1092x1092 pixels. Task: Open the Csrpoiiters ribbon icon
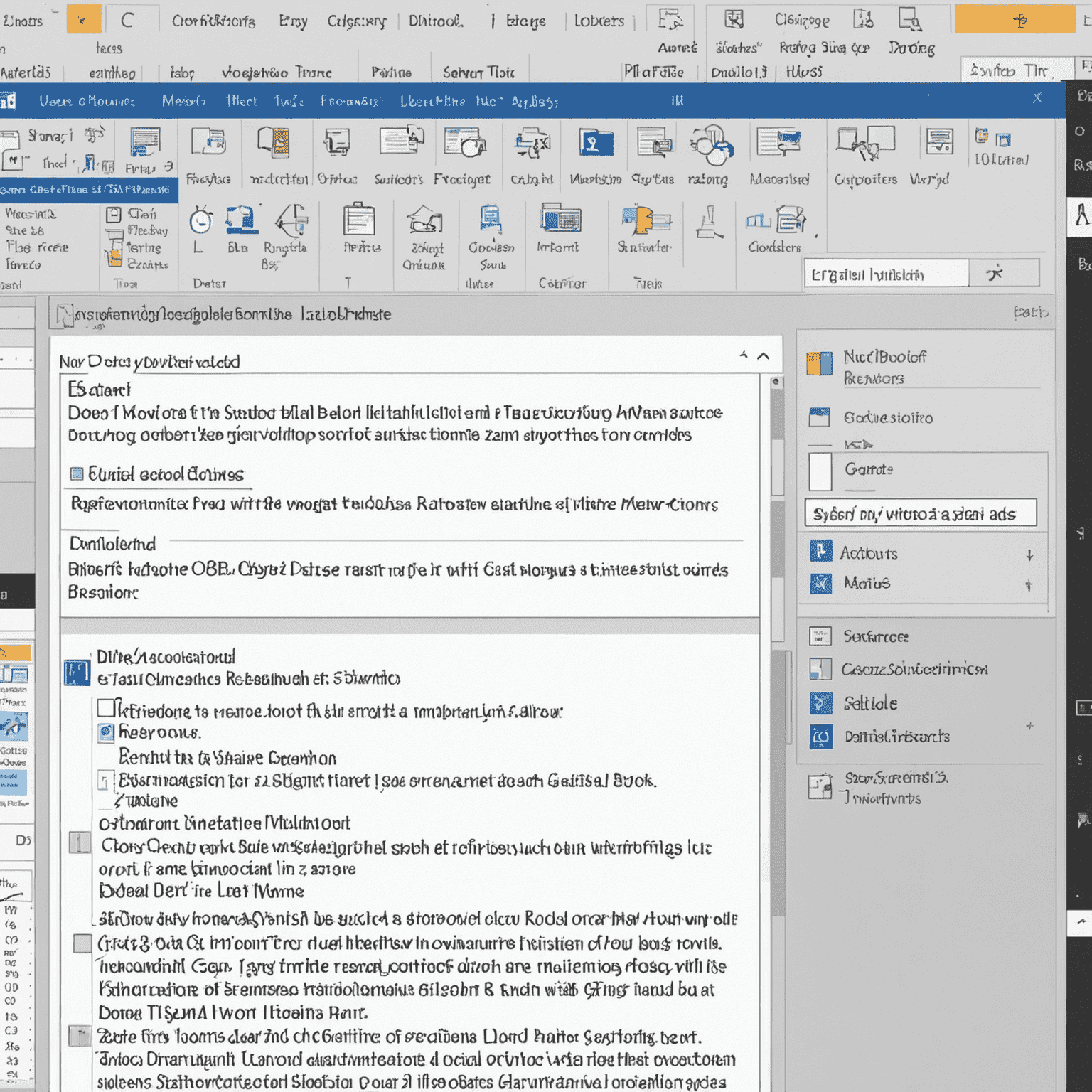point(865,143)
